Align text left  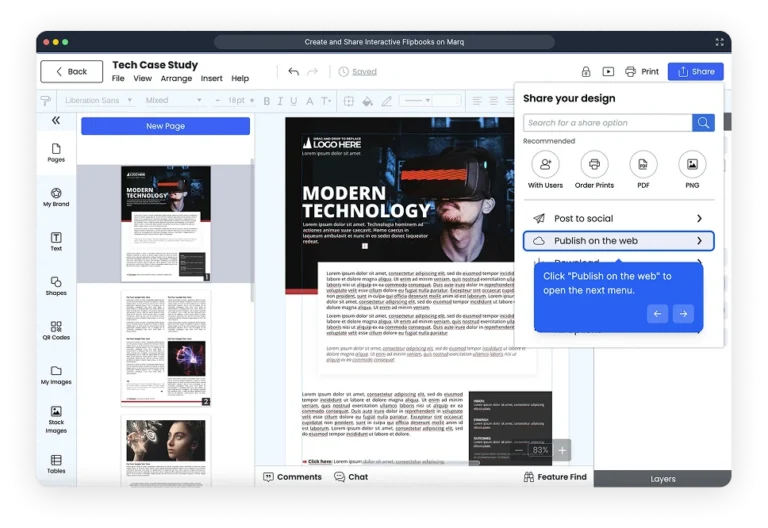point(477,101)
